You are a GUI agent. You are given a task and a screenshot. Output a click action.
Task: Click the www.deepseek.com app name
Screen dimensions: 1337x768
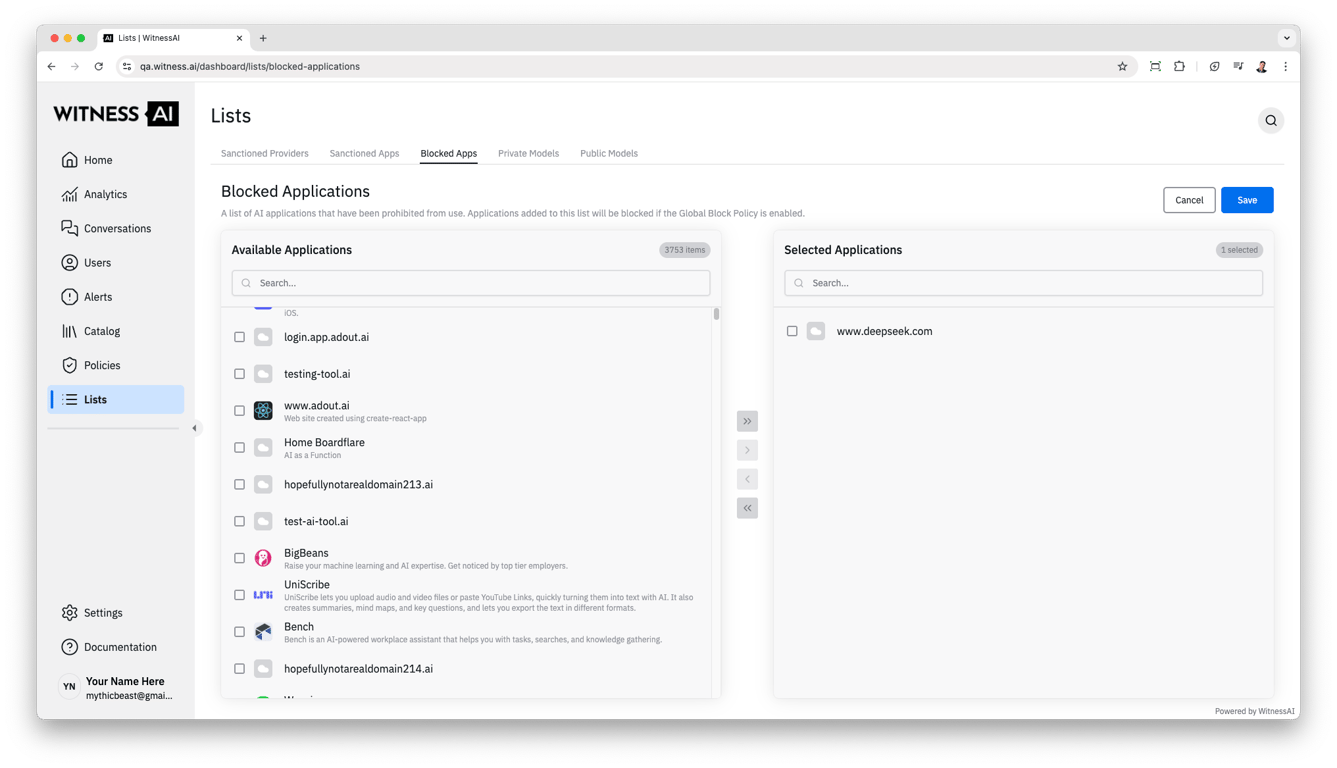884,331
